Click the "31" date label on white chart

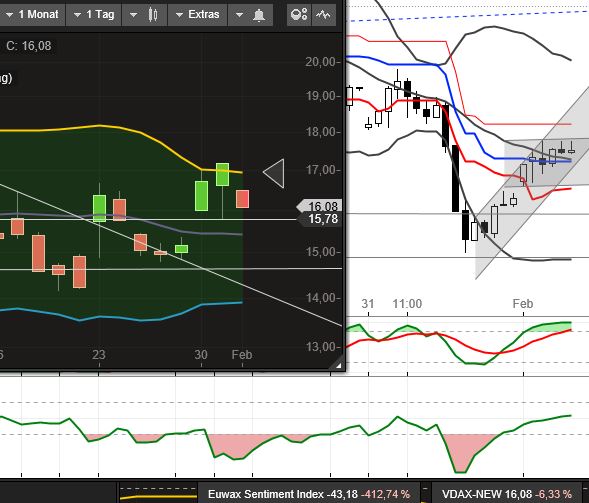(368, 304)
